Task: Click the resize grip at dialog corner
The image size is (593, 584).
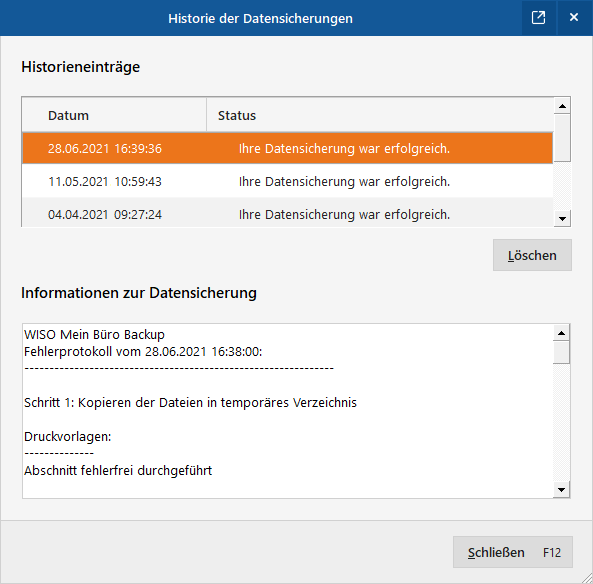Action: (587, 578)
